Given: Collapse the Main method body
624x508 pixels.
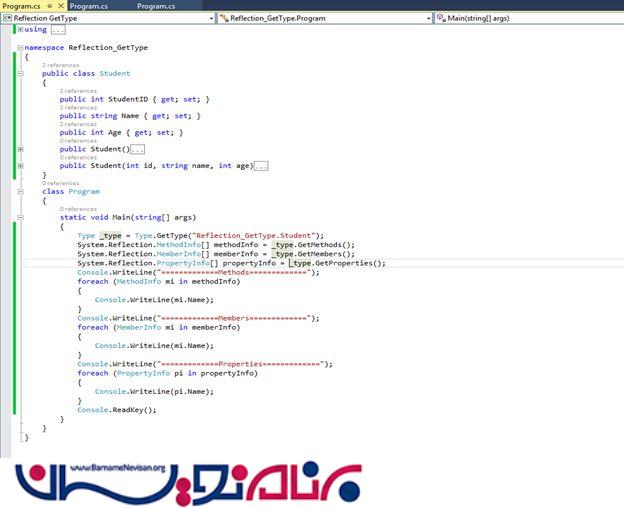Looking at the screenshot, I should click(21, 217).
